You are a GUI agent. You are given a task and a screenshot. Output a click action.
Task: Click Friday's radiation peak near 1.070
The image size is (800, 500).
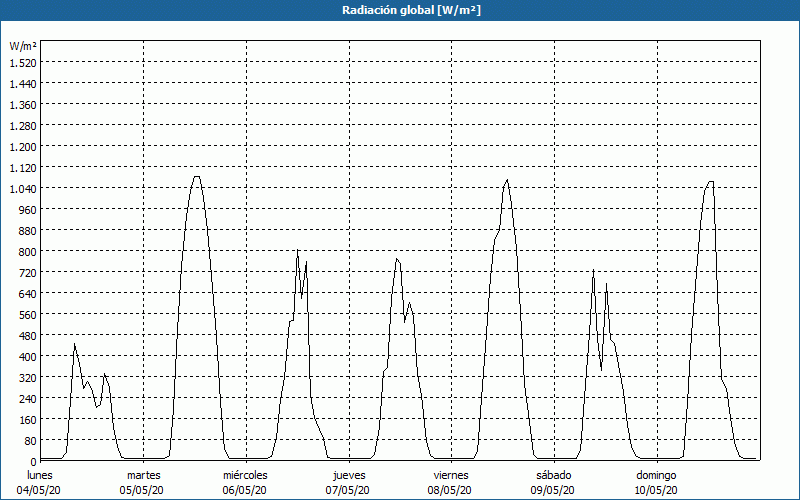507,180
